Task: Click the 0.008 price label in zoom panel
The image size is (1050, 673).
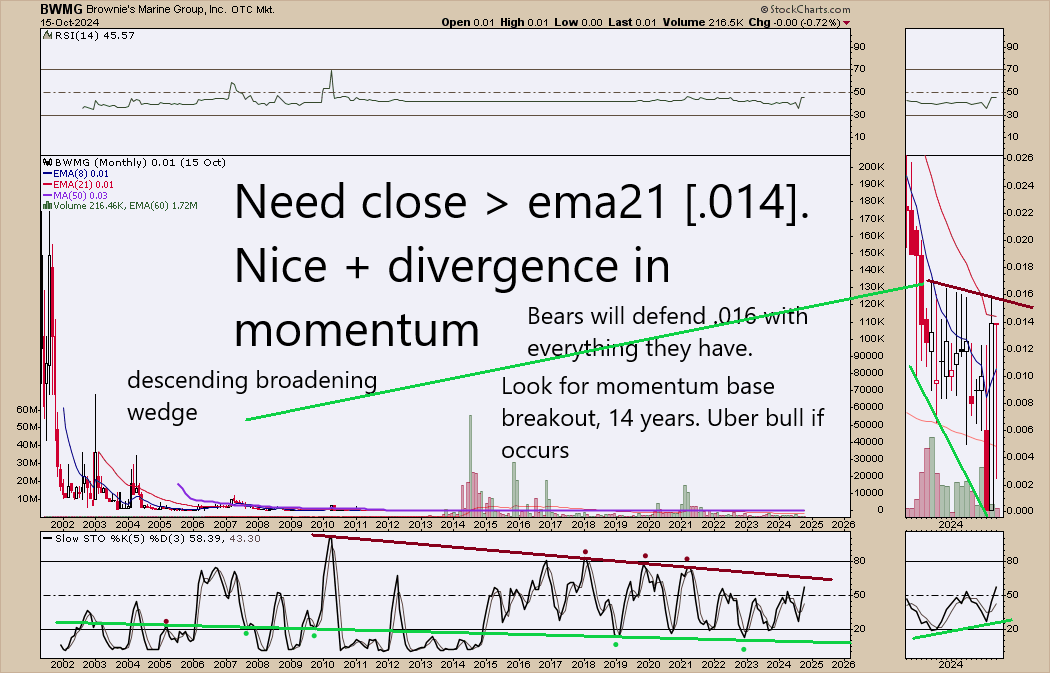Action: [x=1019, y=402]
